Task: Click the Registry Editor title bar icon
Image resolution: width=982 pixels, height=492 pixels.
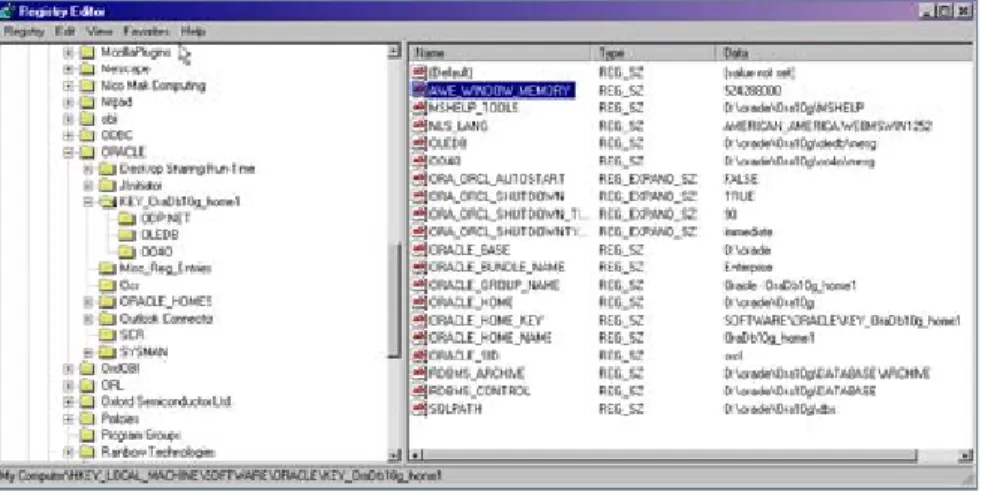Action: coord(8,11)
